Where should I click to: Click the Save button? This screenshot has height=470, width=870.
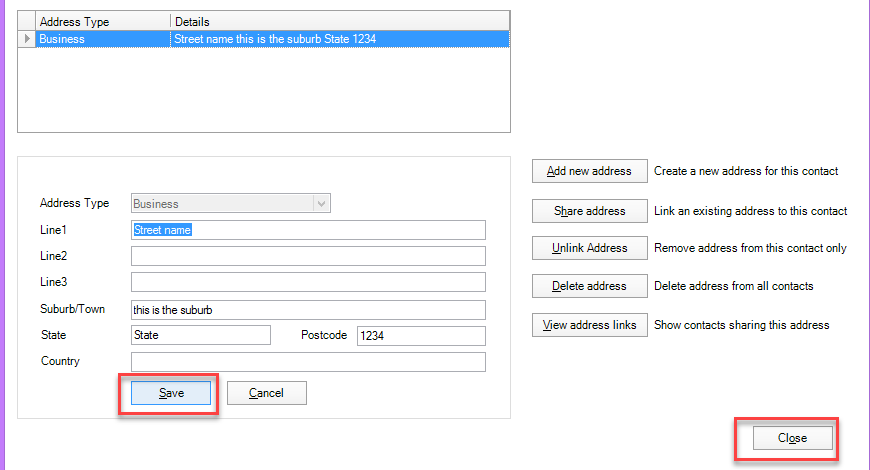171,393
